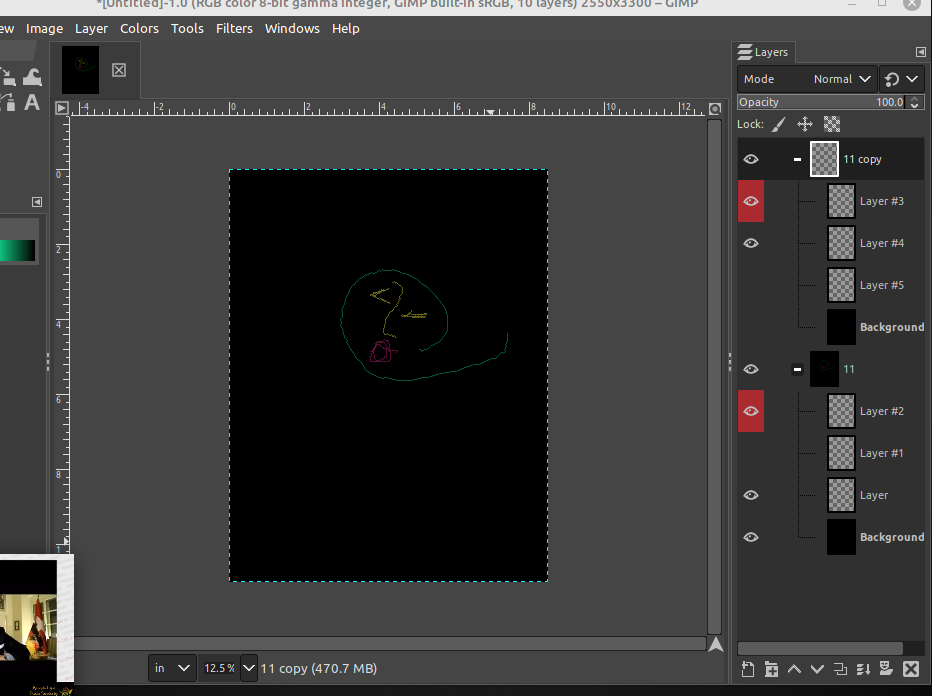
Task: Raise the selected layer one step
Action: tap(794, 669)
